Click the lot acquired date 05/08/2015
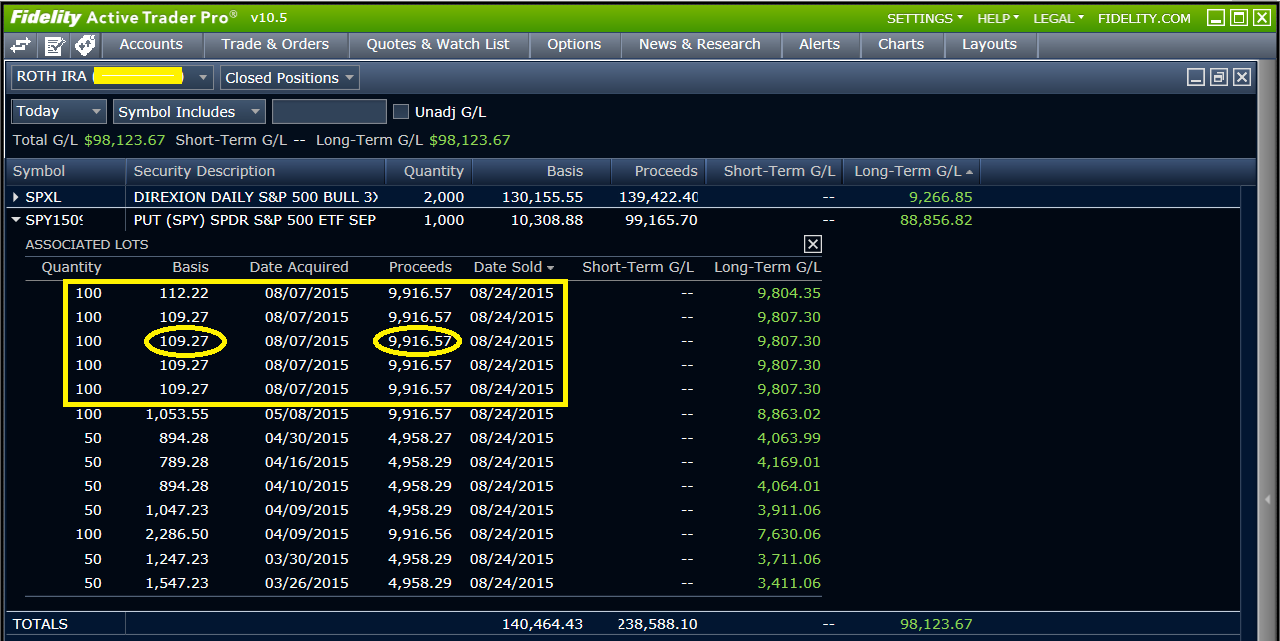This screenshot has width=1280, height=641. (x=307, y=414)
